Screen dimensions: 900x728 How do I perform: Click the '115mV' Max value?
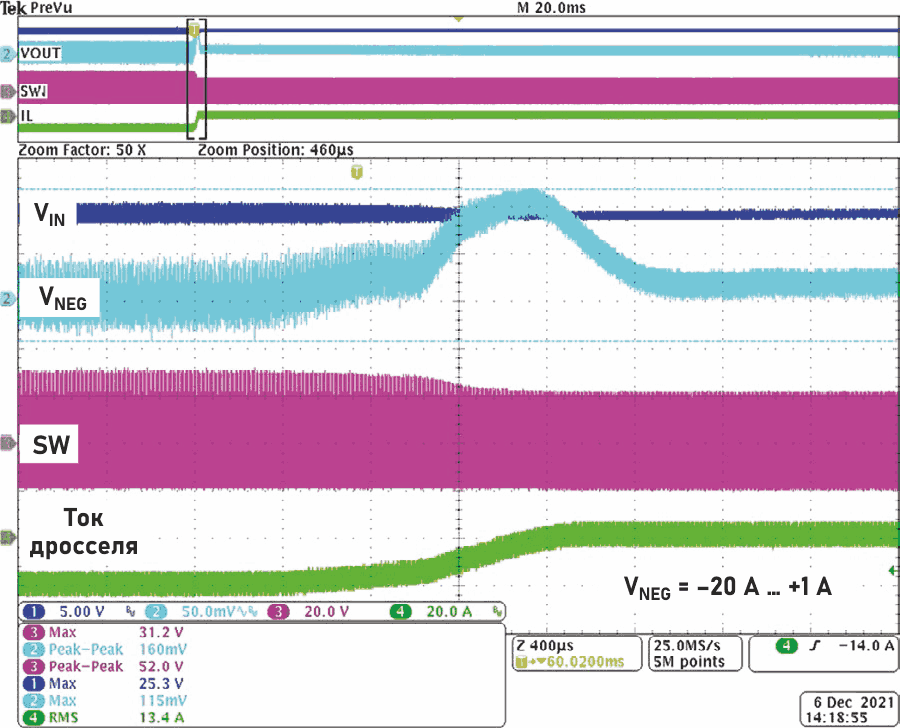(163, 700)
